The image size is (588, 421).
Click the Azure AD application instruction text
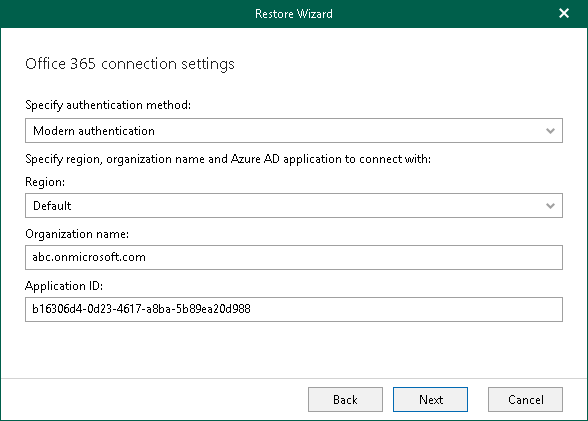pyautogui.click(x=228, y=159)
